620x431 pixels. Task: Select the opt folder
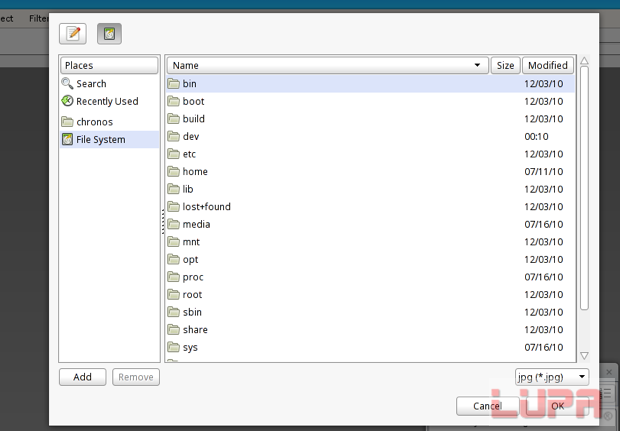(x=370, y=259)
